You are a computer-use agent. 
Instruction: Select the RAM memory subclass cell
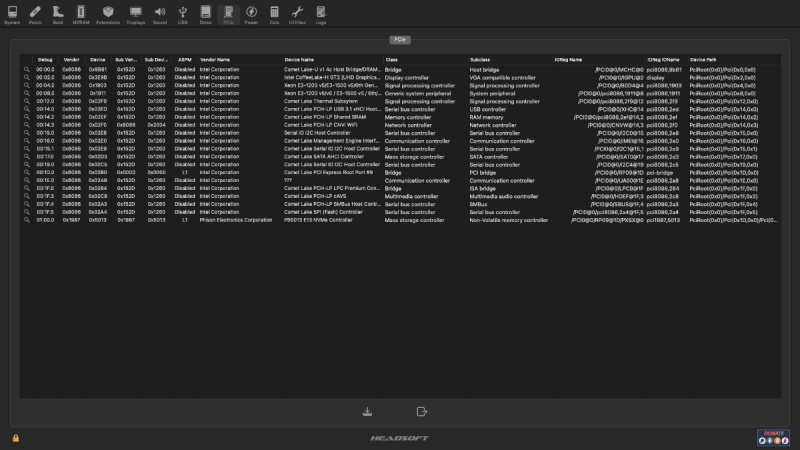tap(486, 117)
